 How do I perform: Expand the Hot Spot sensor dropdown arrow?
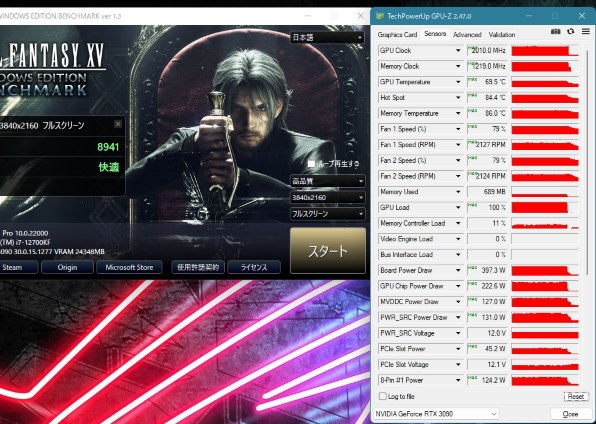tap(458, 97)
